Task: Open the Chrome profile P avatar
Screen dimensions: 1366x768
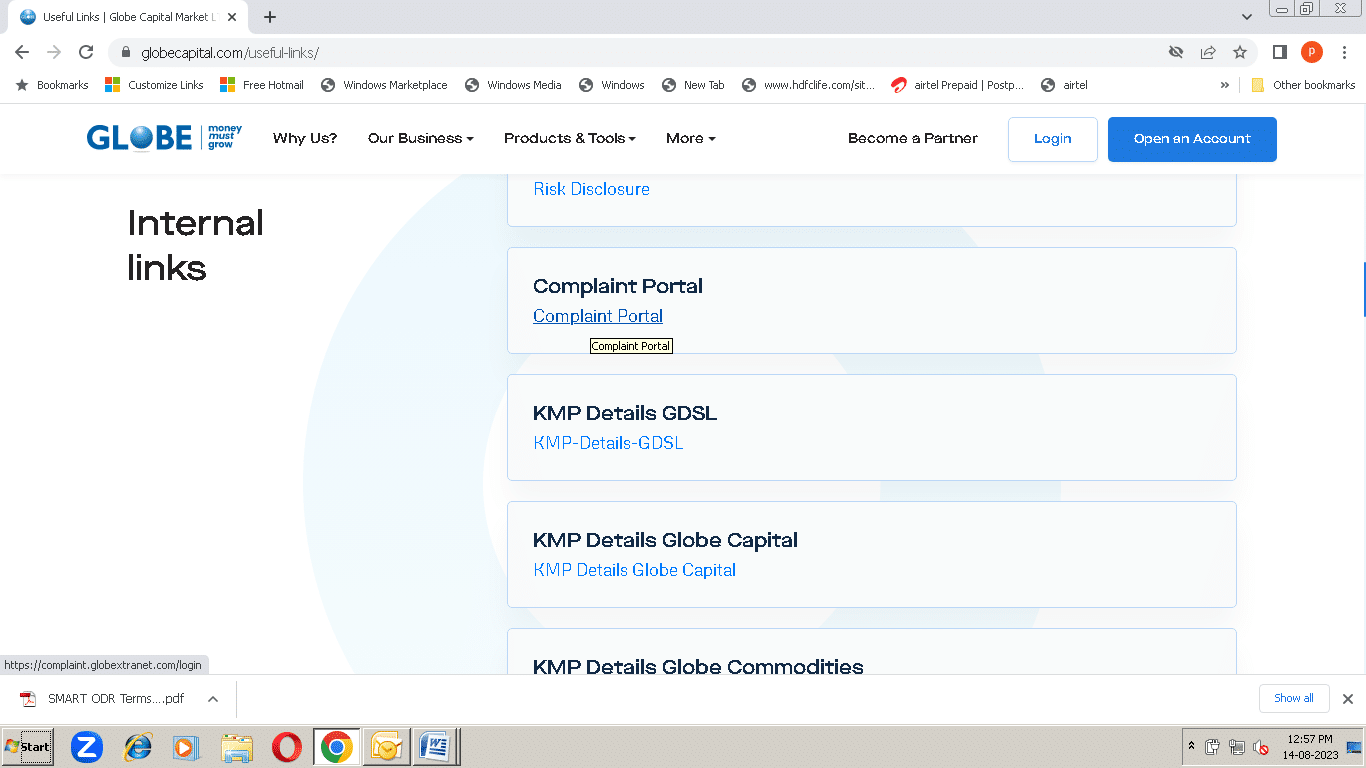Action: click(x=1311, y=52)
